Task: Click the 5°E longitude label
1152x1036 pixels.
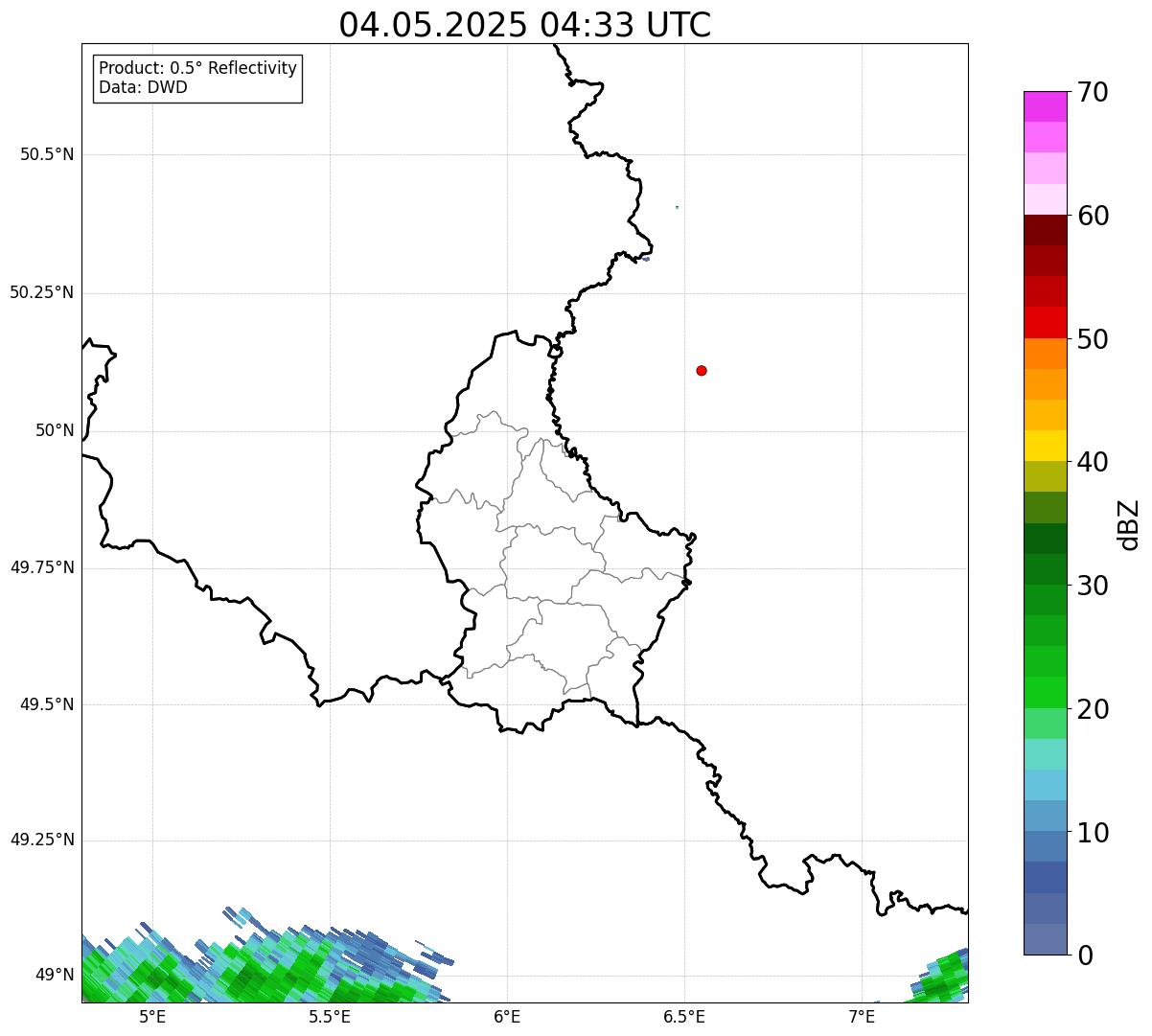Action: (152, 1017)
